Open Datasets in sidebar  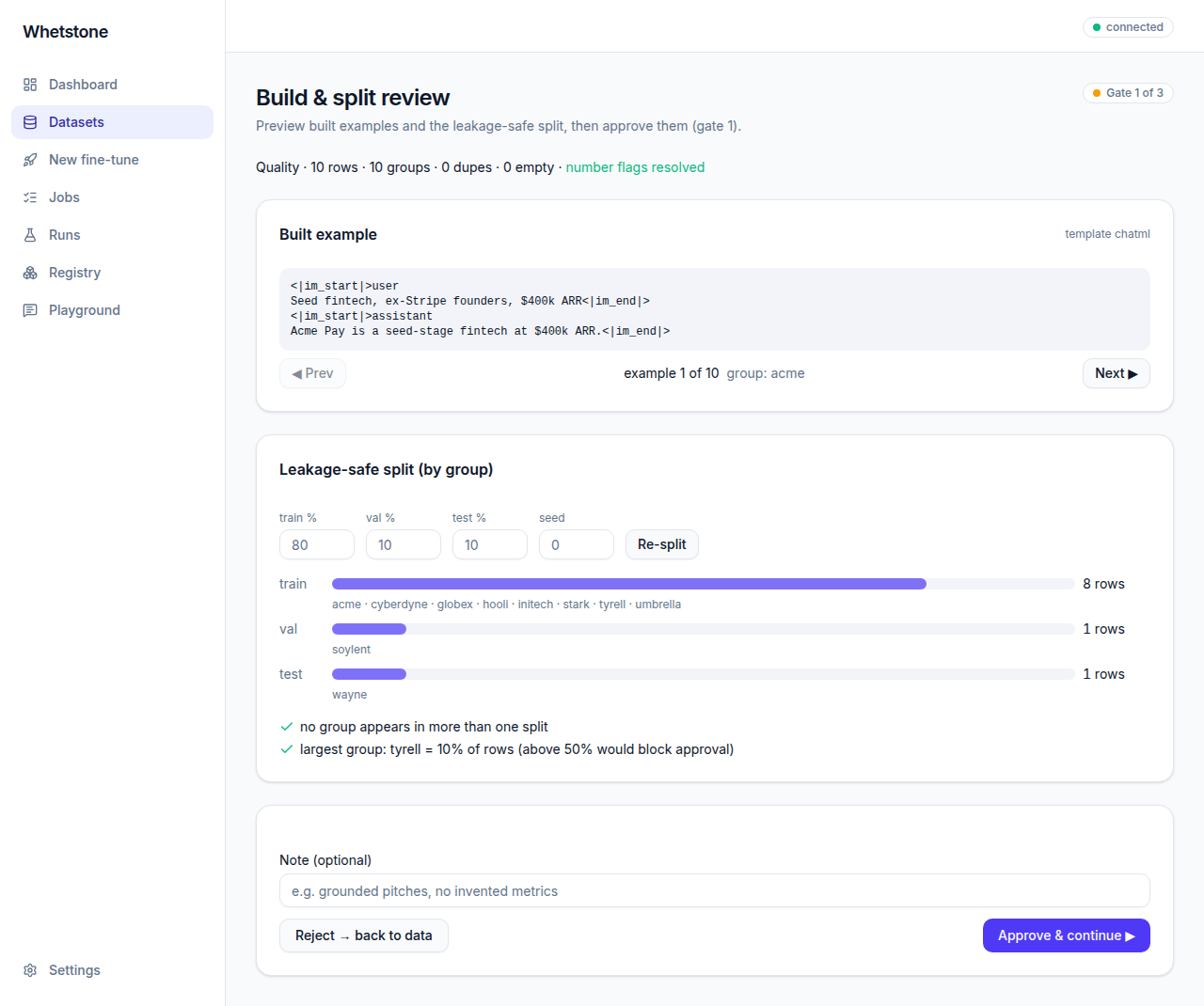(112, 122)
